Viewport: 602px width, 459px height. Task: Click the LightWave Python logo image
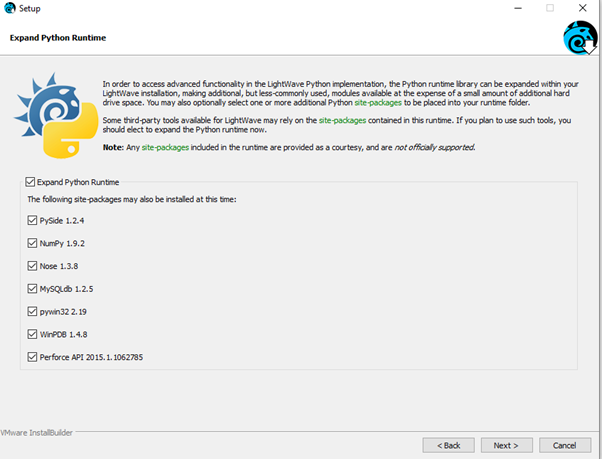pos(56,115)
